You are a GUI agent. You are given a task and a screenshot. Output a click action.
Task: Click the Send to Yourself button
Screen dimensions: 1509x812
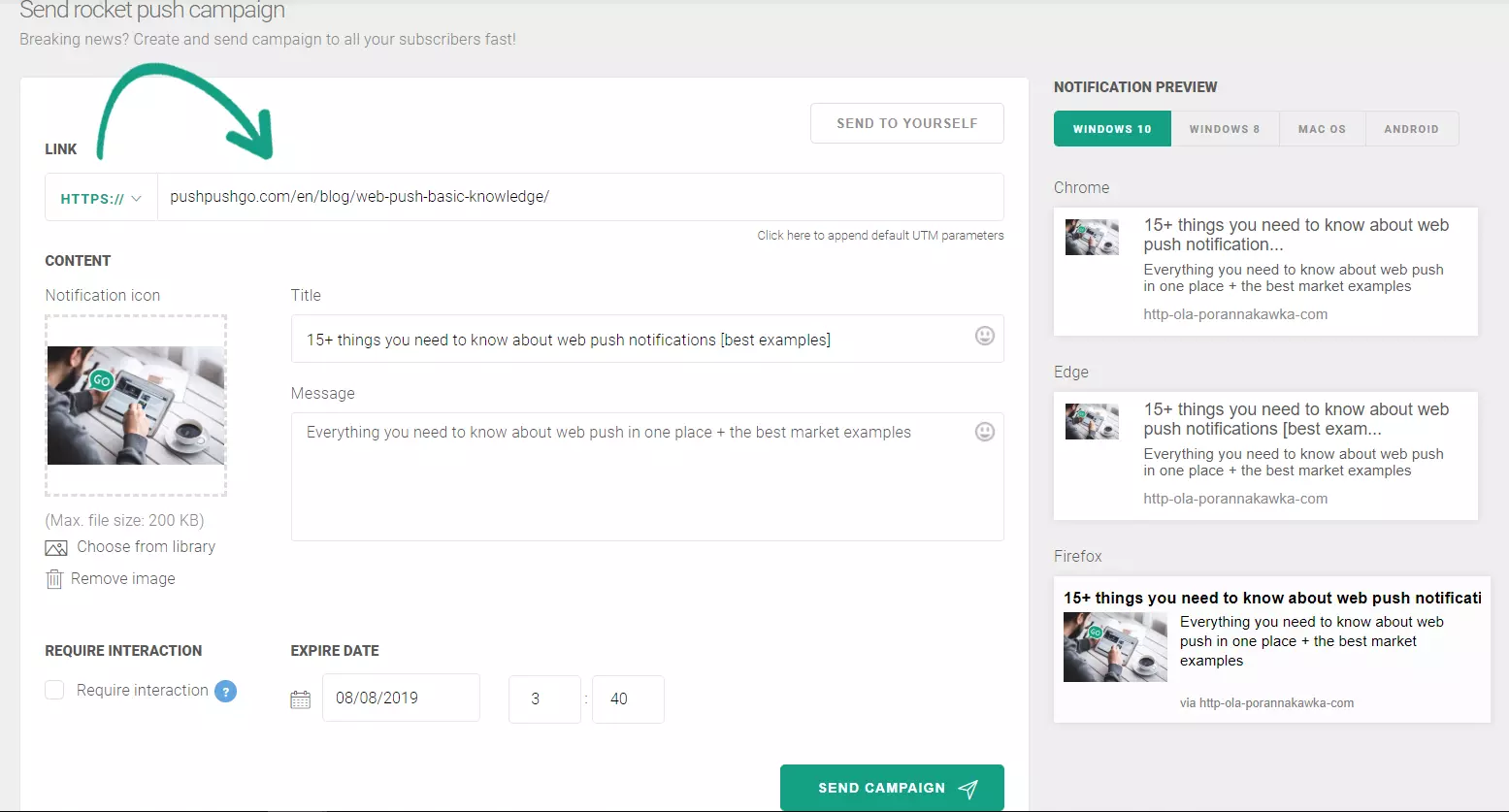point(907,123)
